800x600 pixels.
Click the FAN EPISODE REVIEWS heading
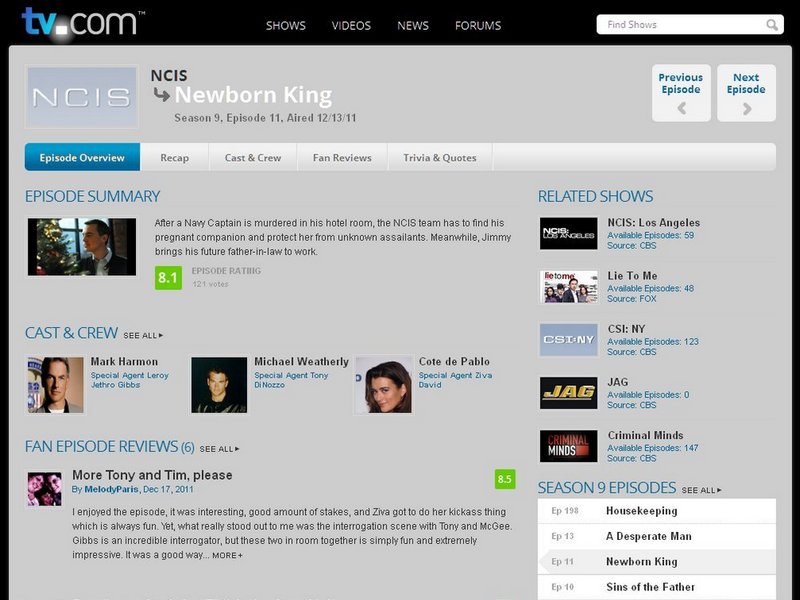point(110,446)
